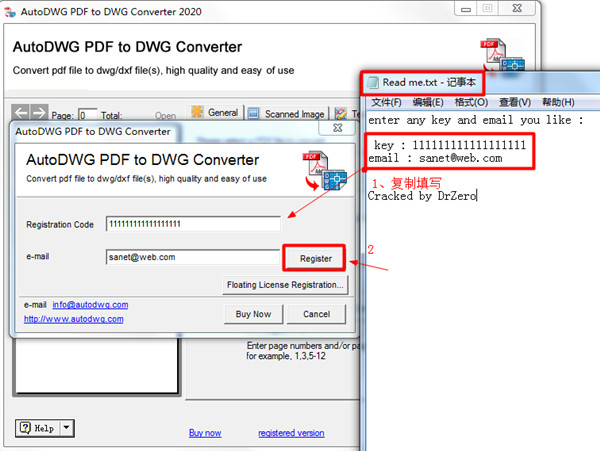Click the Notepad title bar icon
Screen dimensions: 600x451
point(373,82)
